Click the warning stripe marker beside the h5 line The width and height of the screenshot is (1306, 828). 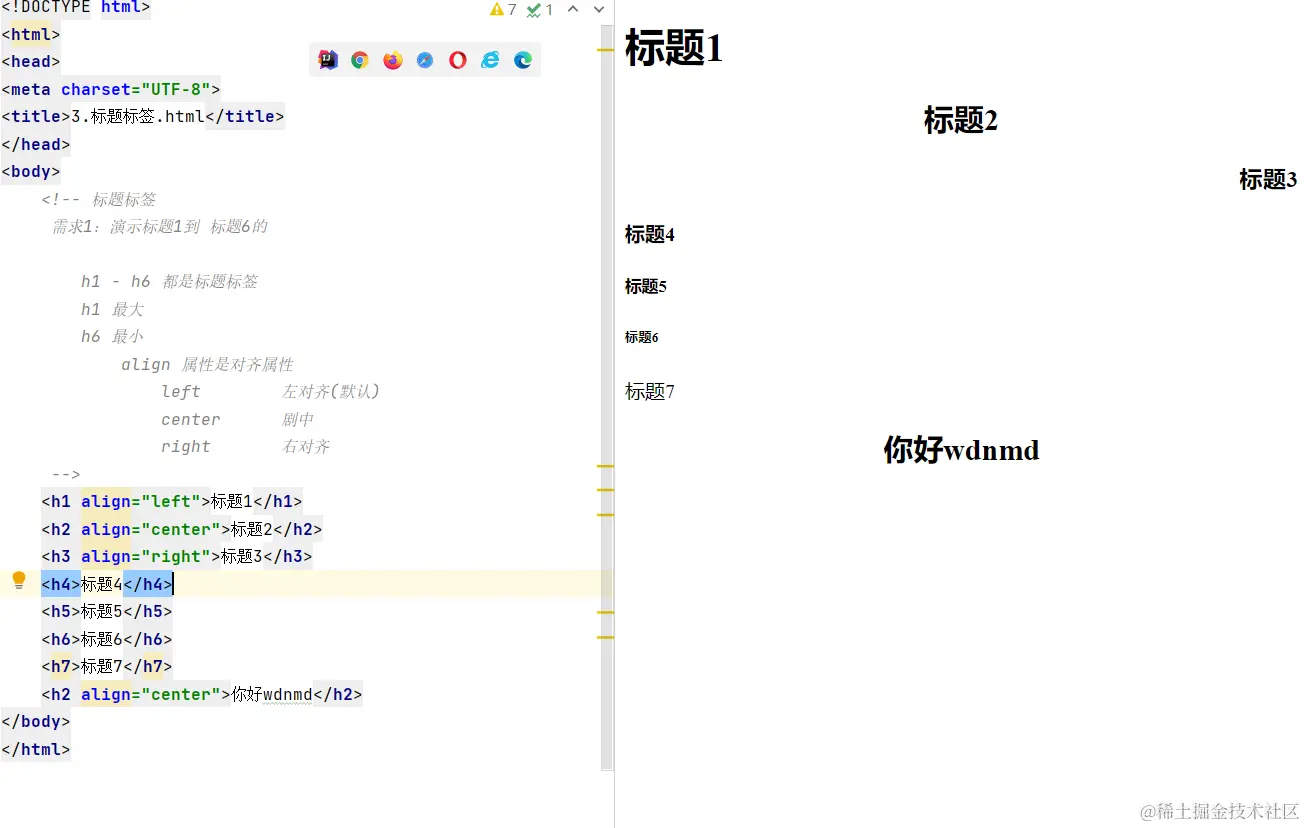click(x=605, y=612)
